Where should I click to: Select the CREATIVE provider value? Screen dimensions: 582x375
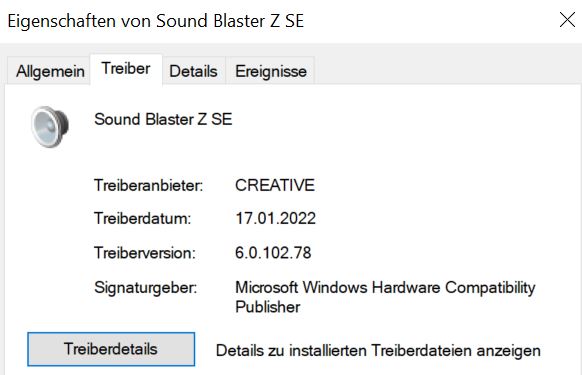(275, 185)
